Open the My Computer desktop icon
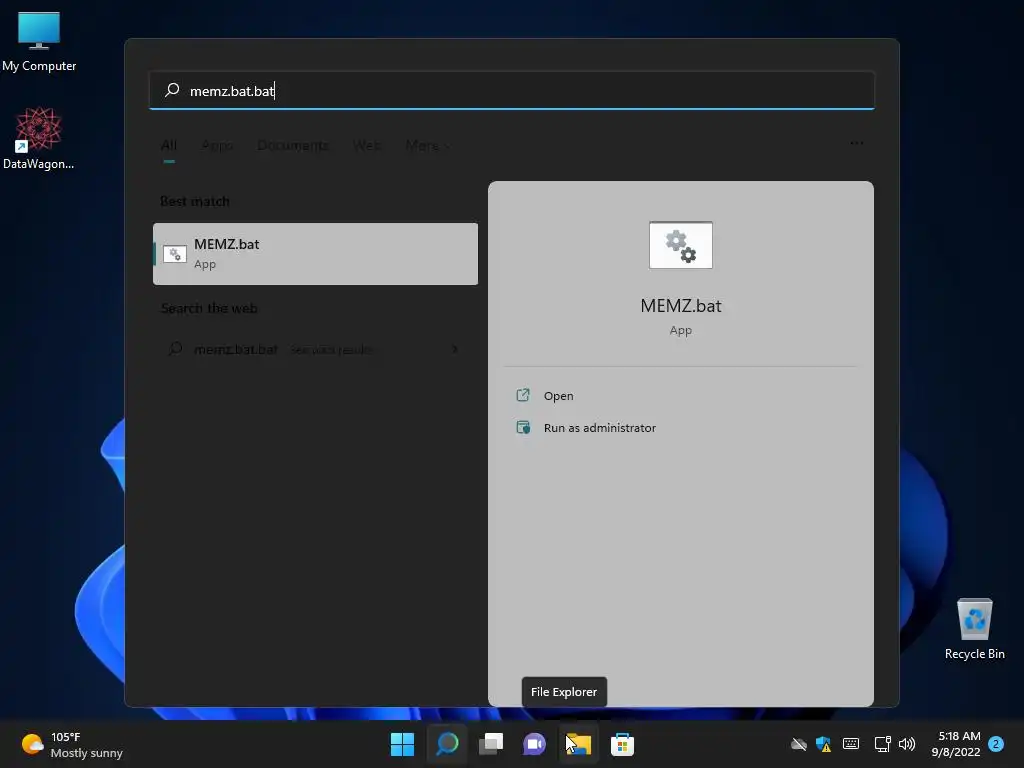 39,41
